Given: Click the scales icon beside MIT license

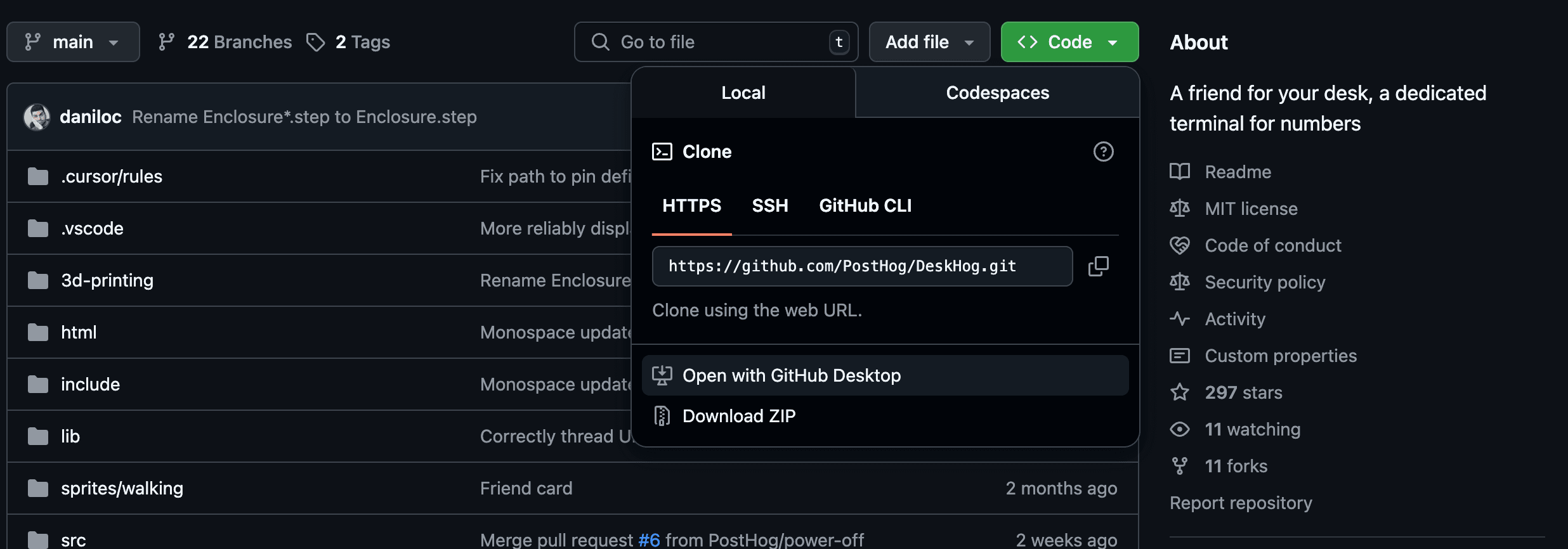Looking at the screenshot, I should point(1180,209).
